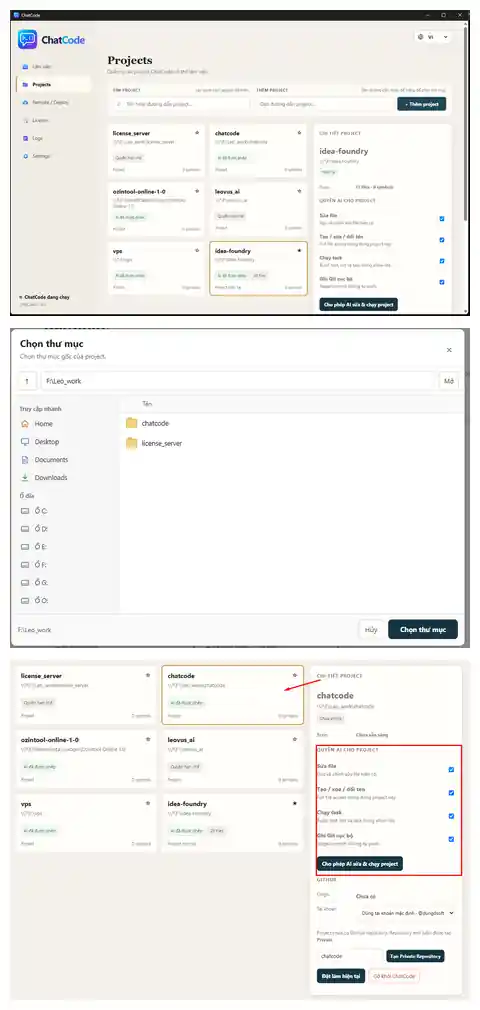The image size is (480, 1010).
Task: Click Cho phép AI sửa & chạy project under chatcode
Action: [x=360, y=863]
